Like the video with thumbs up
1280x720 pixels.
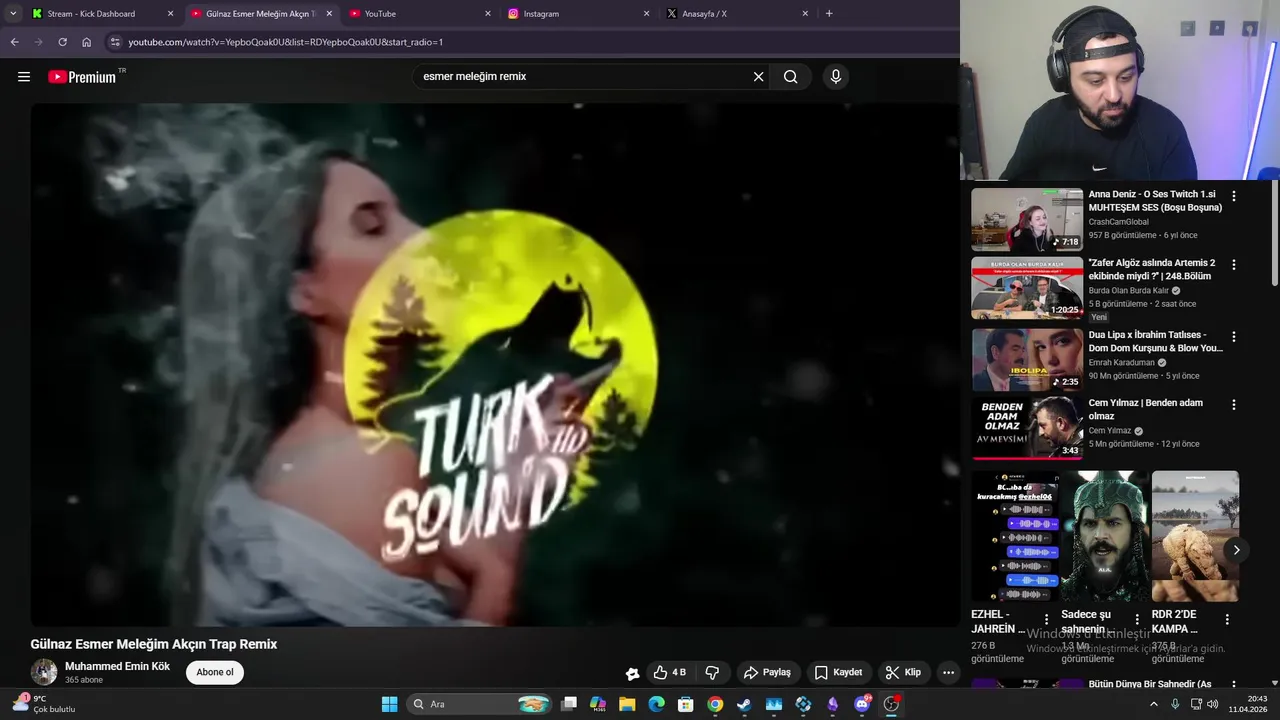click(670, 673)
